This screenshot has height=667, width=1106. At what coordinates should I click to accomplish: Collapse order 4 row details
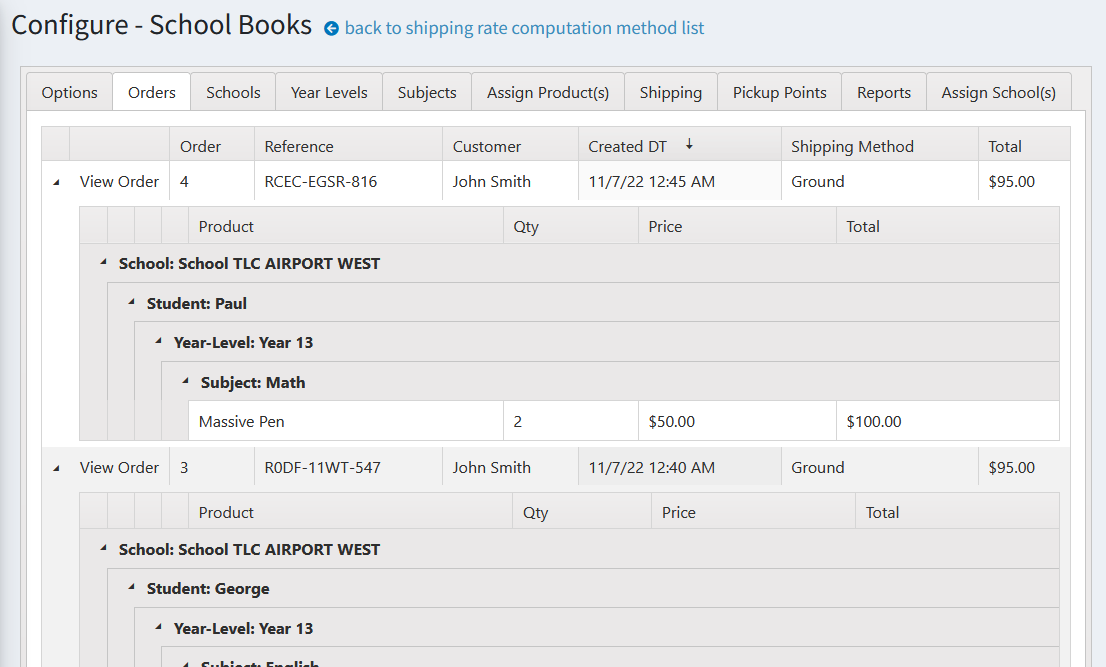56,182
